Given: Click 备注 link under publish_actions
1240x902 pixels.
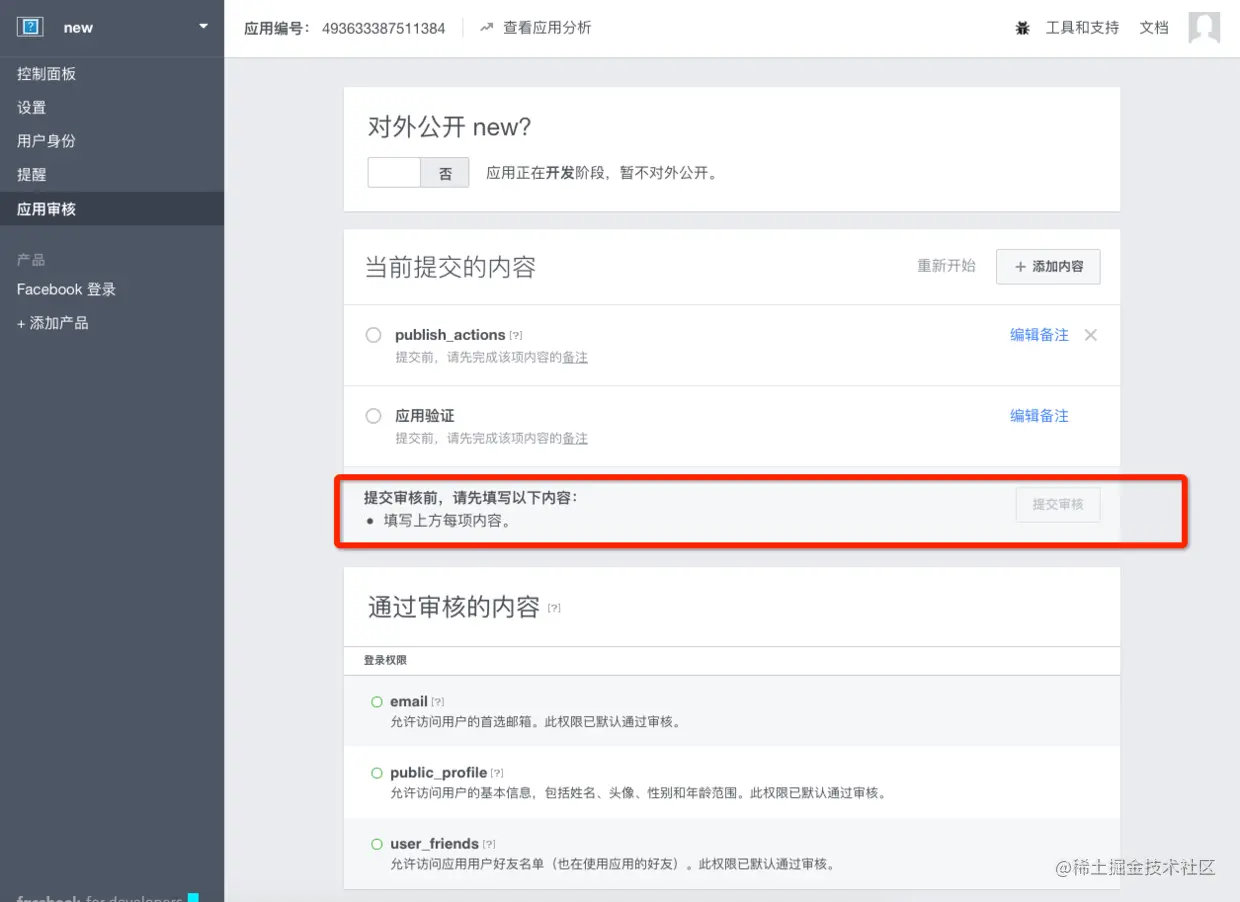Looking at the screenshot, I should [x=575, y=357].
